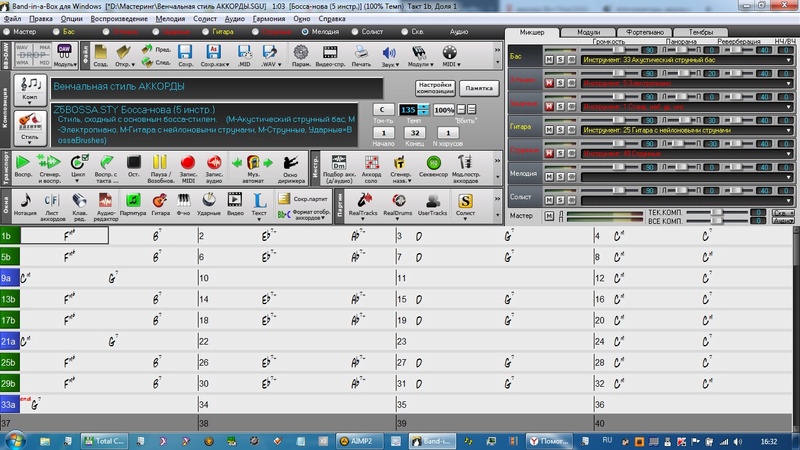Click the N хорусов value button

[448, 133]
